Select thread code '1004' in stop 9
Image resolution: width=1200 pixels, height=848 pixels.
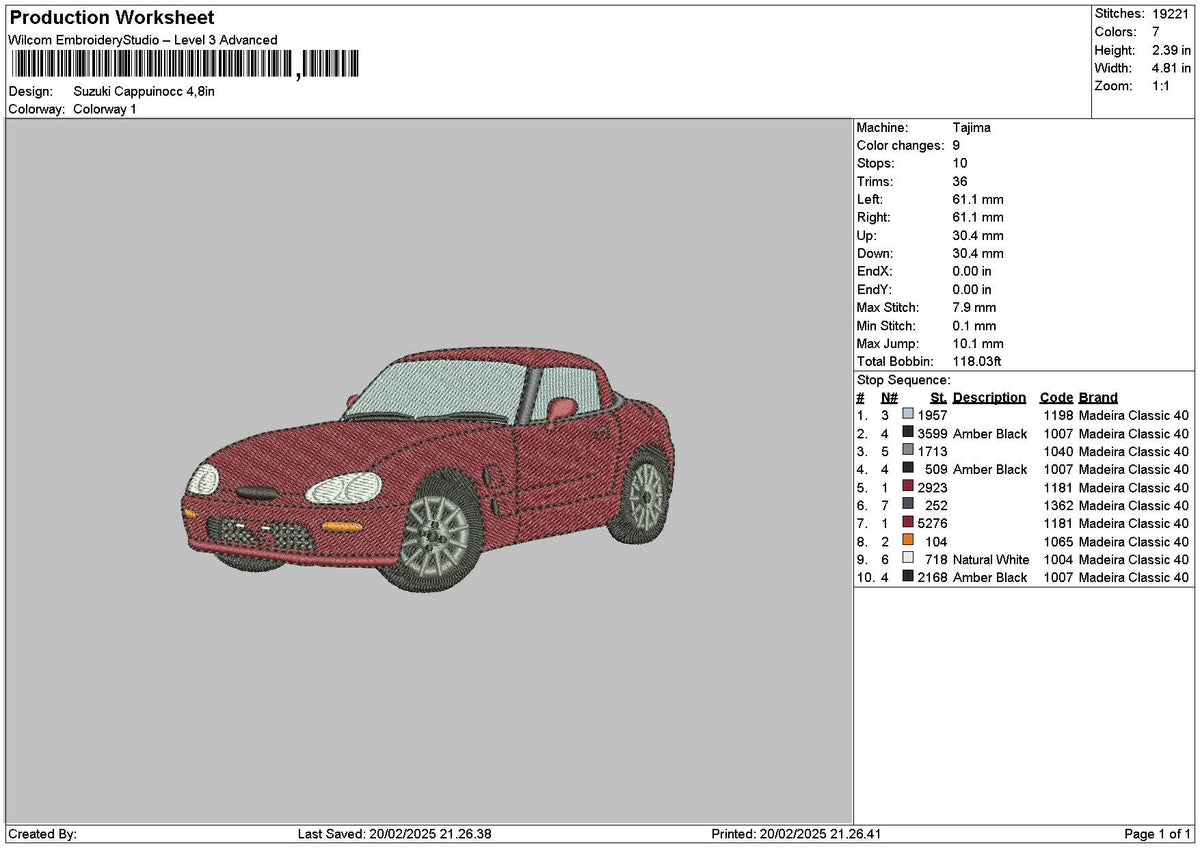click(1058, 559)
